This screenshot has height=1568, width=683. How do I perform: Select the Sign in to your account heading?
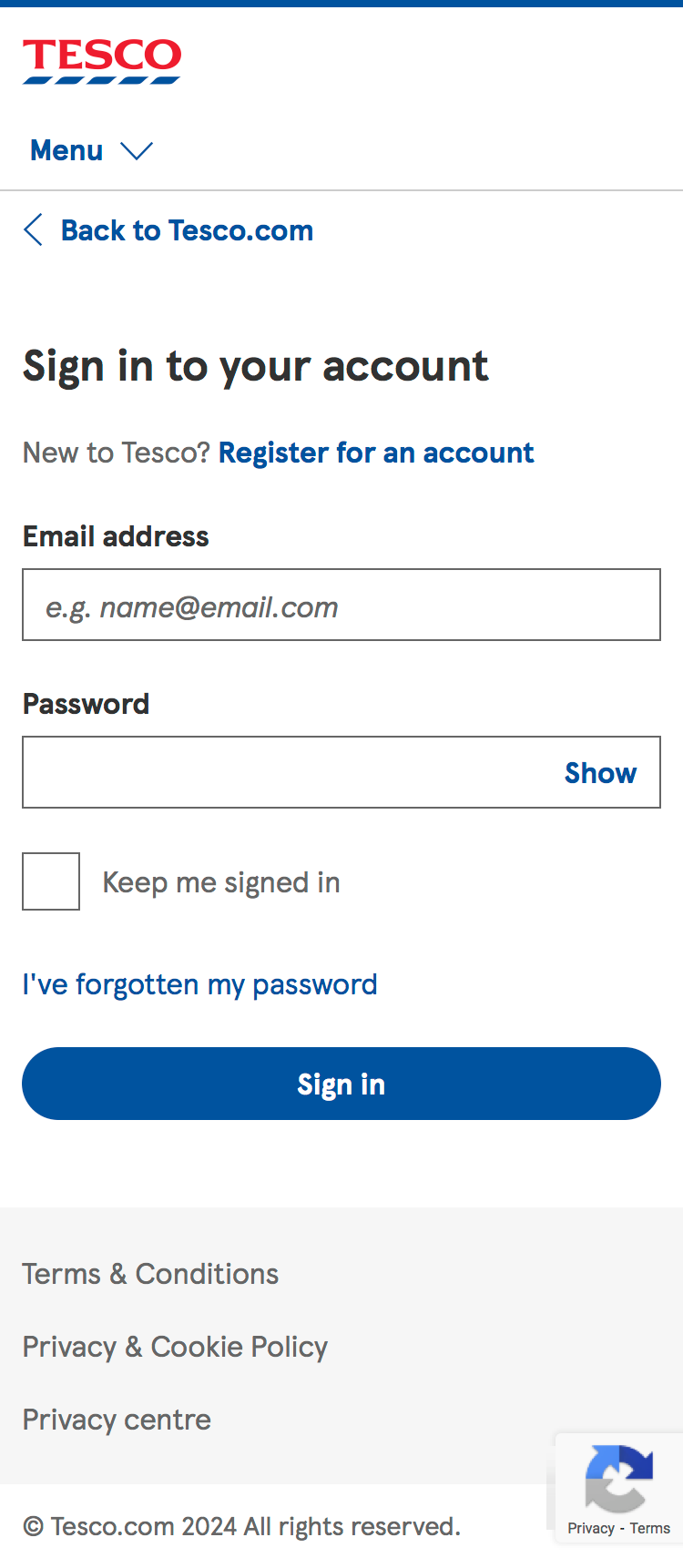point(255,365)
